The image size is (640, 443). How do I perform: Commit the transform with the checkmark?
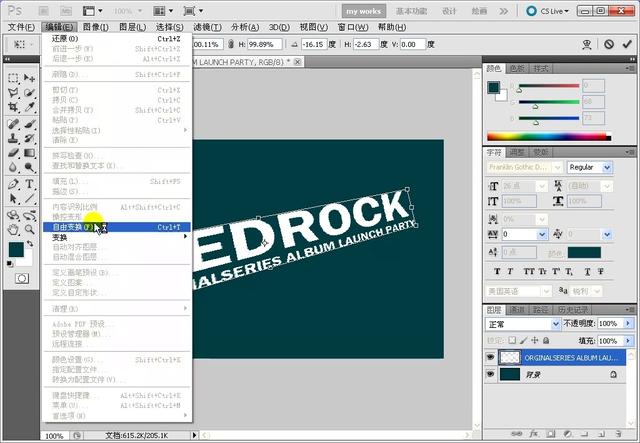click(627, 44)
